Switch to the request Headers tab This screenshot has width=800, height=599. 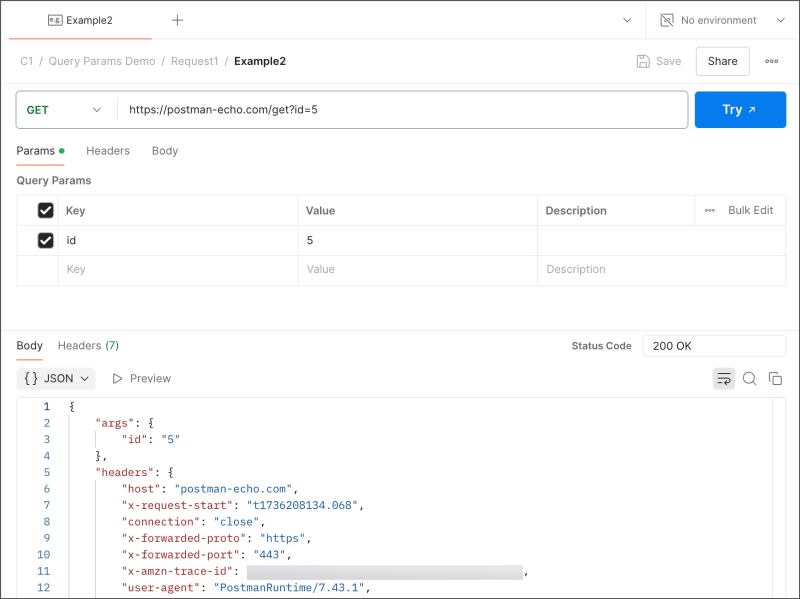[108, 151]
